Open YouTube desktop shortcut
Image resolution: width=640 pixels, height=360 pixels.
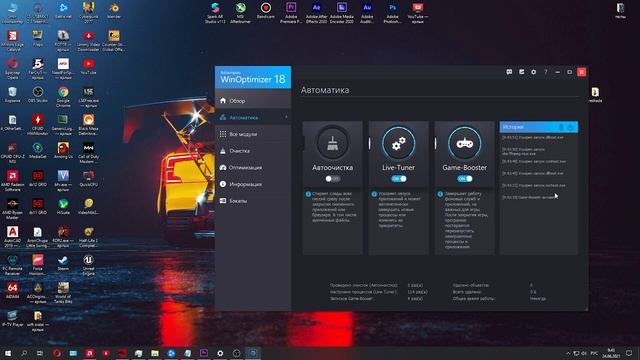coord(88,67)
